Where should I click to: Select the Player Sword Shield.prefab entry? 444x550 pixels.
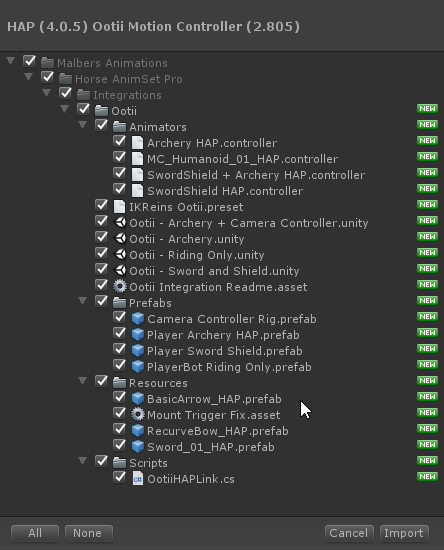coord(224,351)
